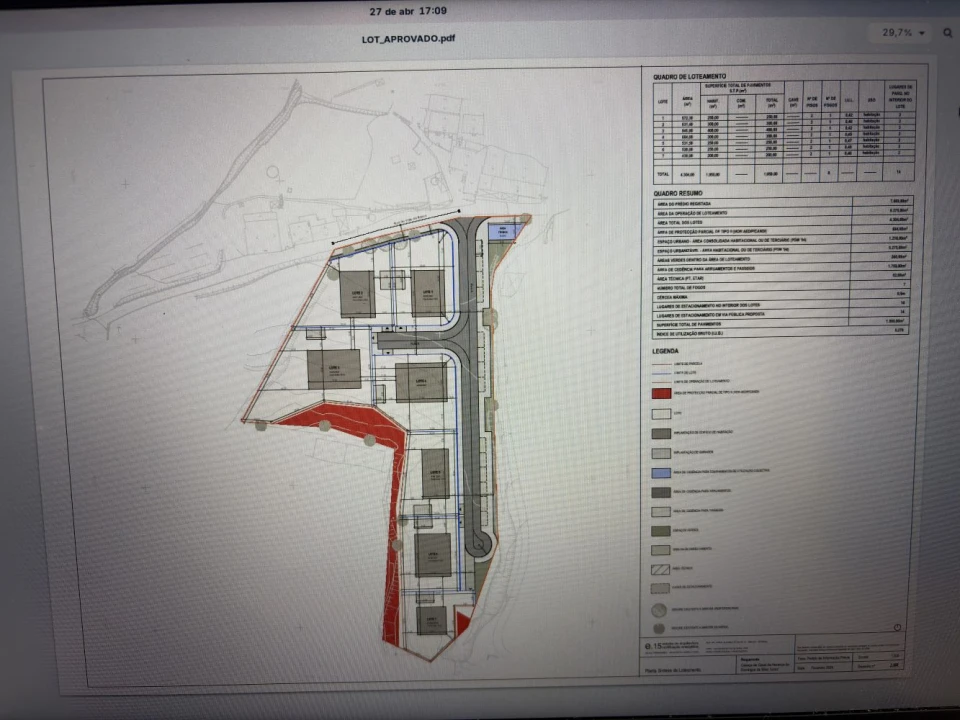This screenshot has height=720, width=960.
Task: Click the light circle tree symbol in legend
Action: pyautogui.click(x=659, y=608)
